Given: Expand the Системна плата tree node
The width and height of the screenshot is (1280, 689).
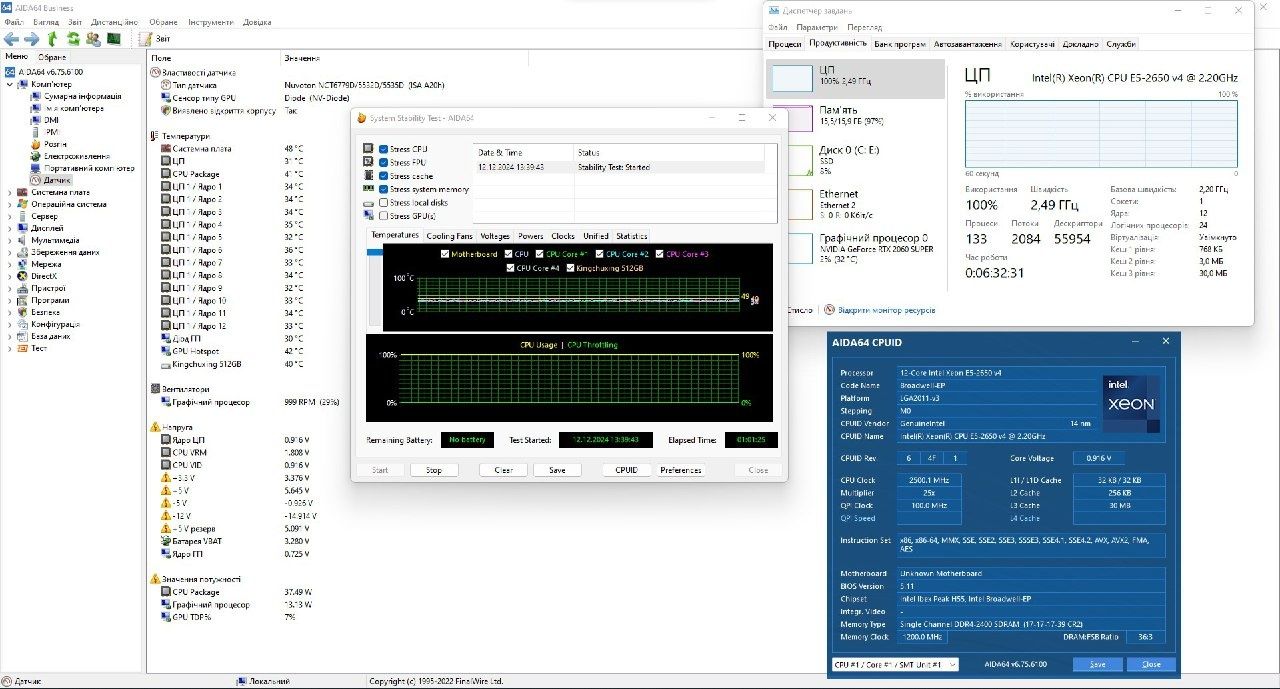Looking at the screenshot, I should pos(11,192).
